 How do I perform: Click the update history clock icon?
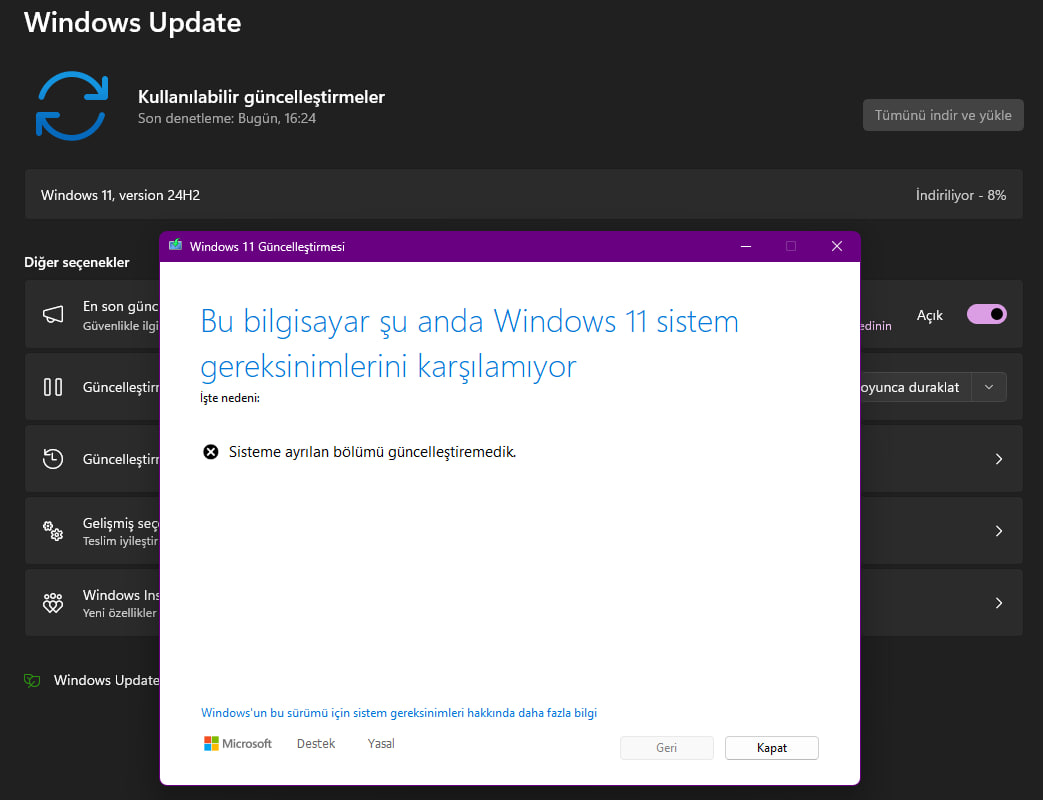pos(53,459)
